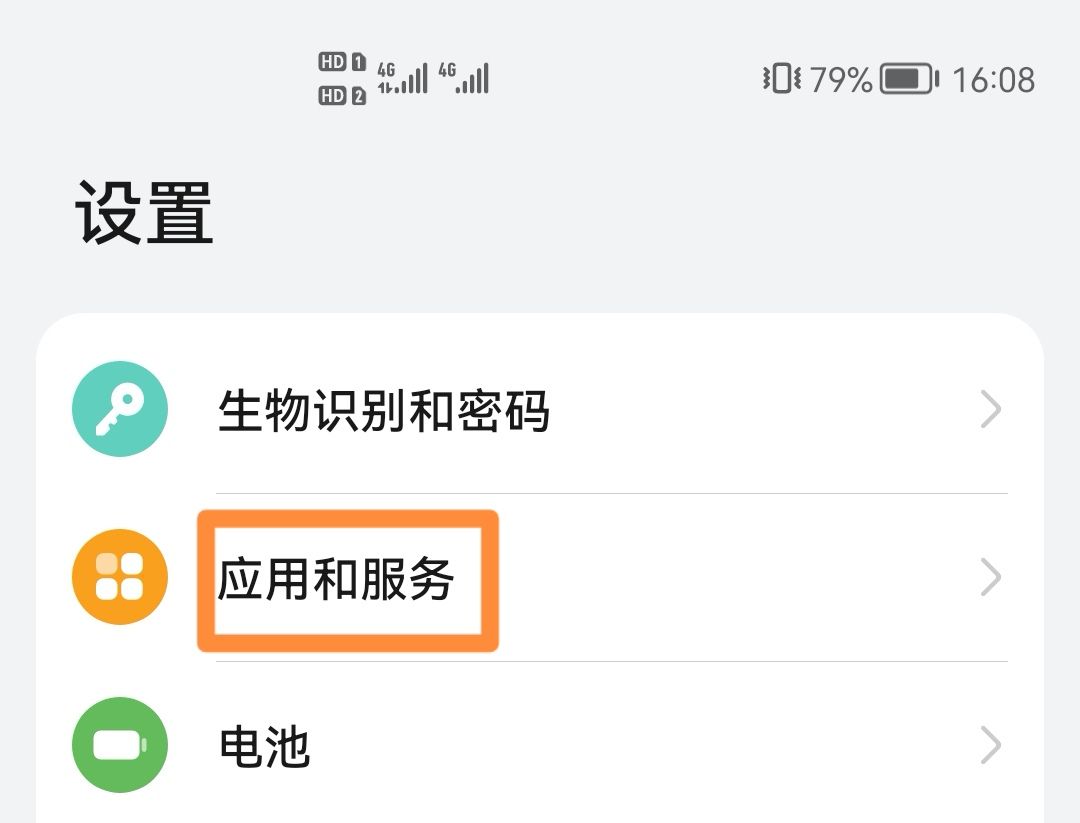This screenshot has height=823, width=1080.
Task: Tap the second 4G signal bars
Action: point(463,78)
